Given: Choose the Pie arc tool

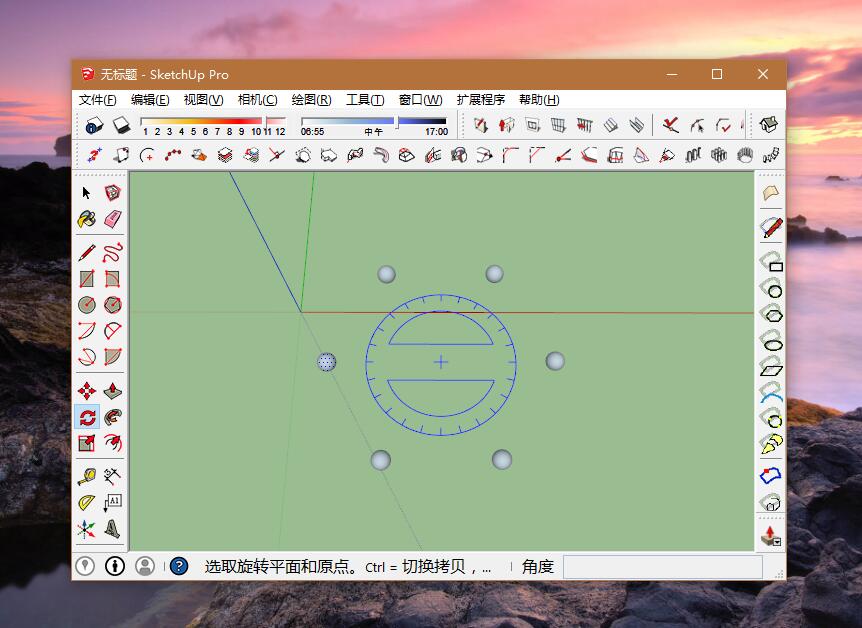Looking at the screenshot, I should 112,357.
